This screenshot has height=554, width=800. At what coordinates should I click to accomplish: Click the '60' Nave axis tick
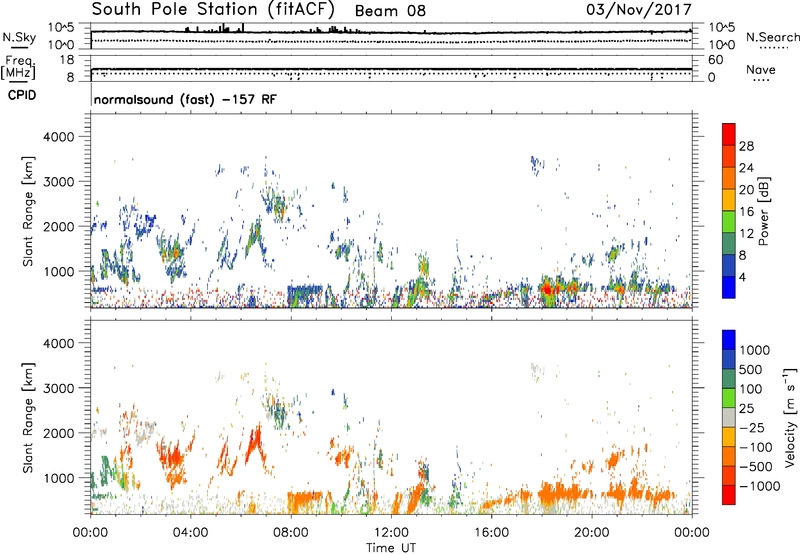click(716, 60)
